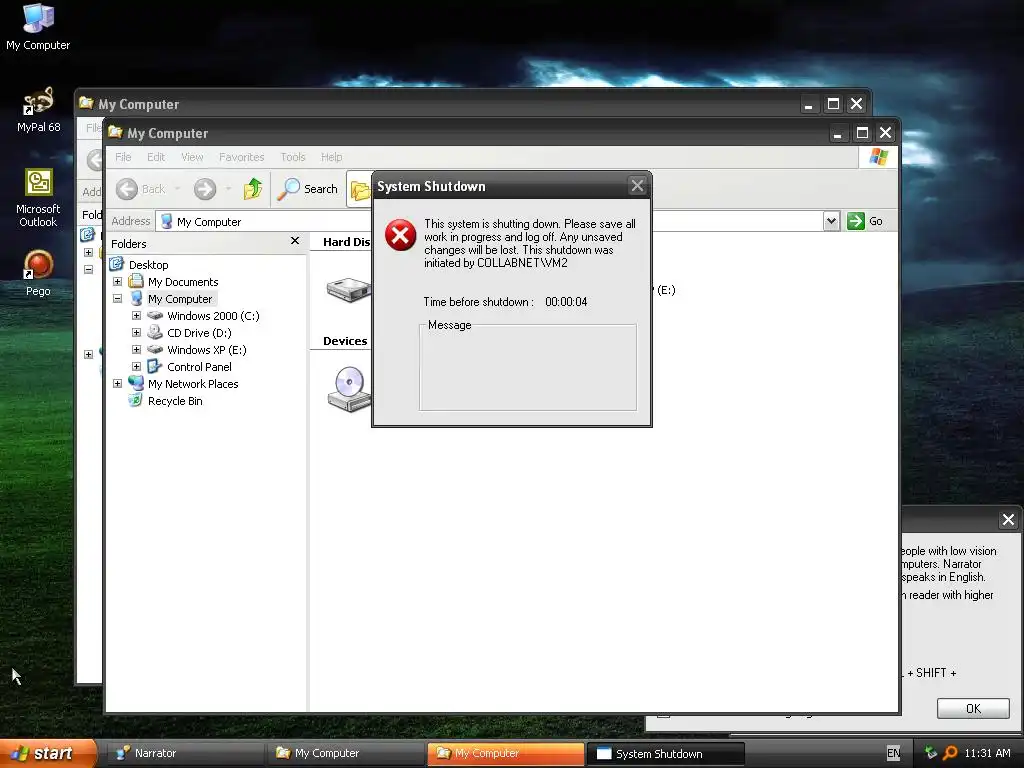The image size is (1024, 768).
Task: Maximize the front My Computer window
Action: [x=862, y=133]
